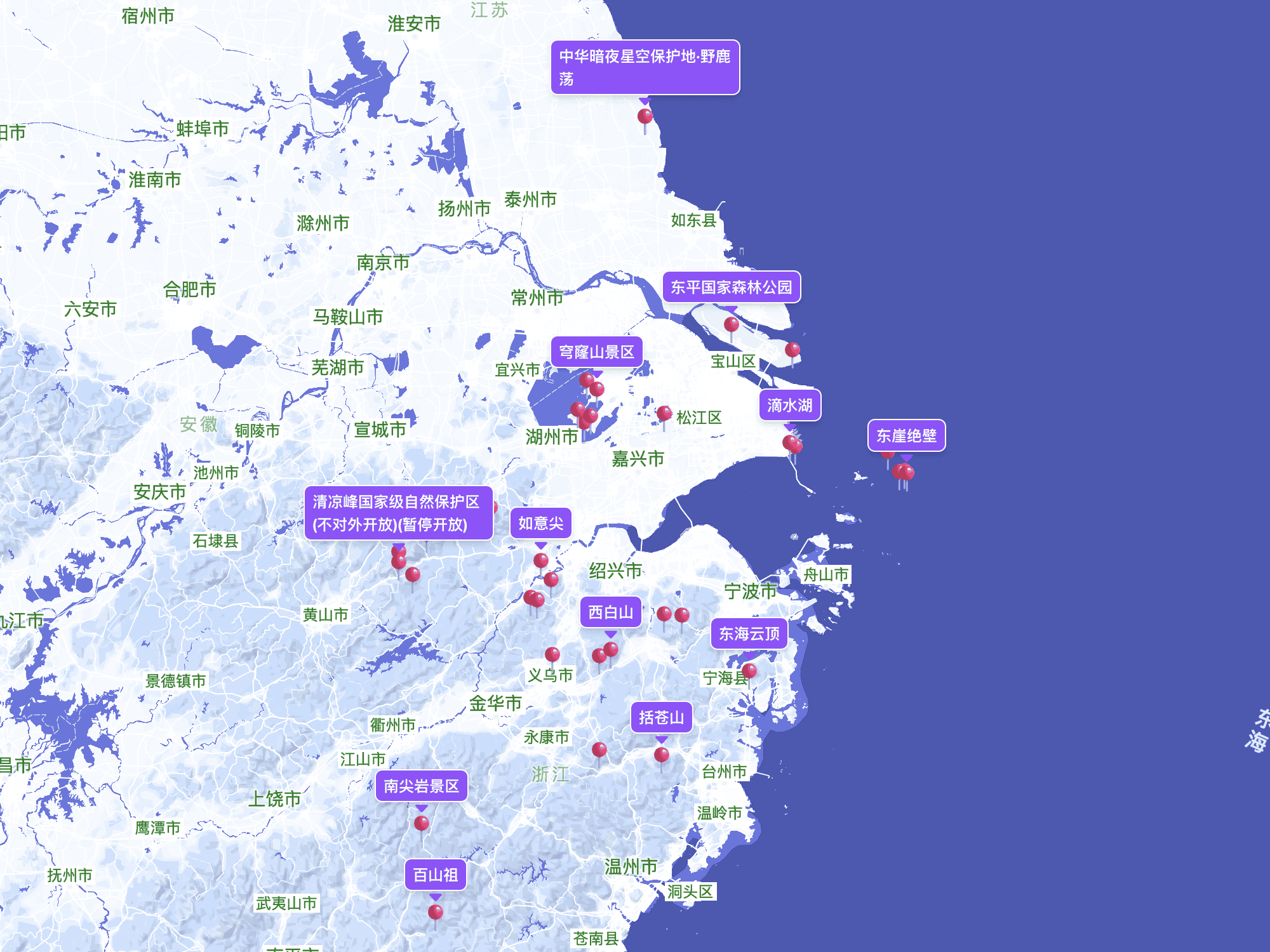Screen dimensions: 1270x952
Task: Click the 铜陵市 city name
Action: click(257, 430)
